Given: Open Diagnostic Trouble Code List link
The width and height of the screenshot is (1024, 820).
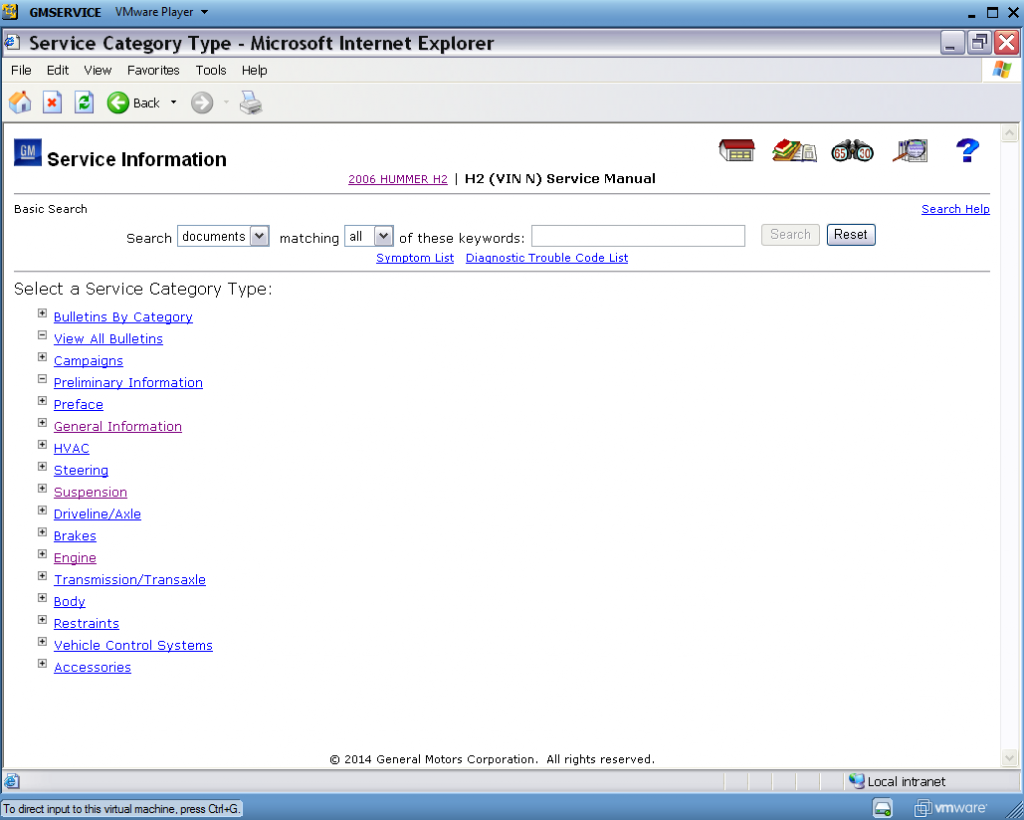Looking at the screenshot, I should coord(547,258).
